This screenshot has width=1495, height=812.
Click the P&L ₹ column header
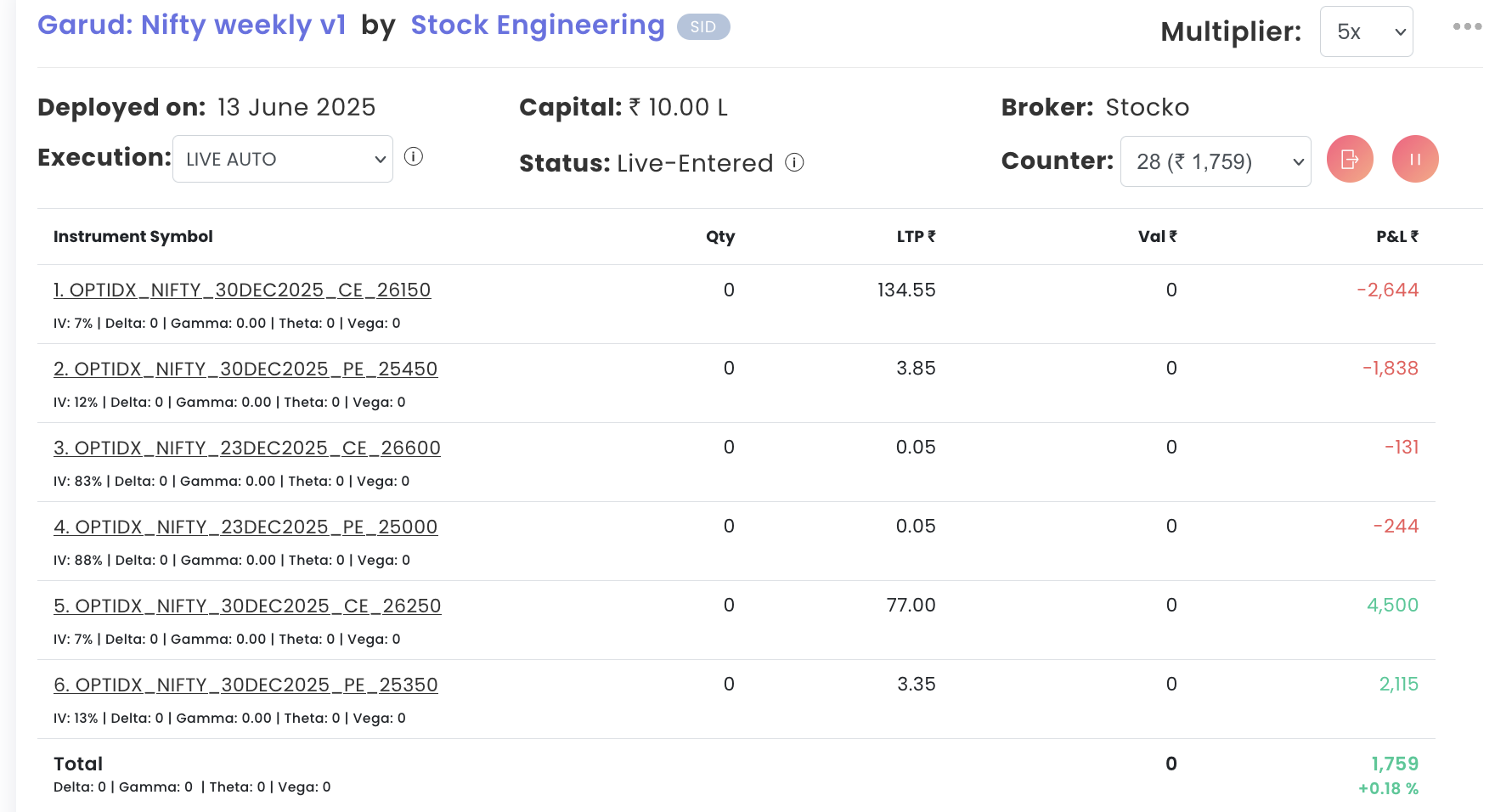(x=1397, y=237)
